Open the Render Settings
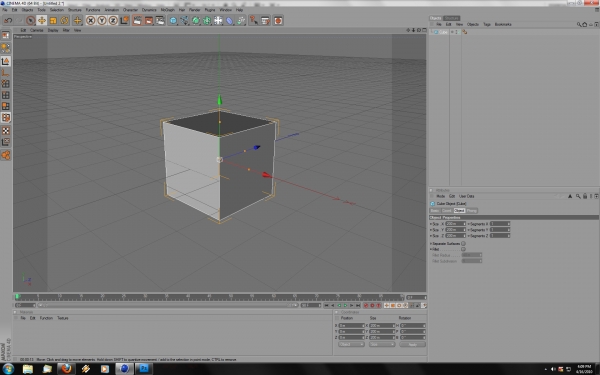The width and height of the screenshot is (600, 375). coord(160,20)
